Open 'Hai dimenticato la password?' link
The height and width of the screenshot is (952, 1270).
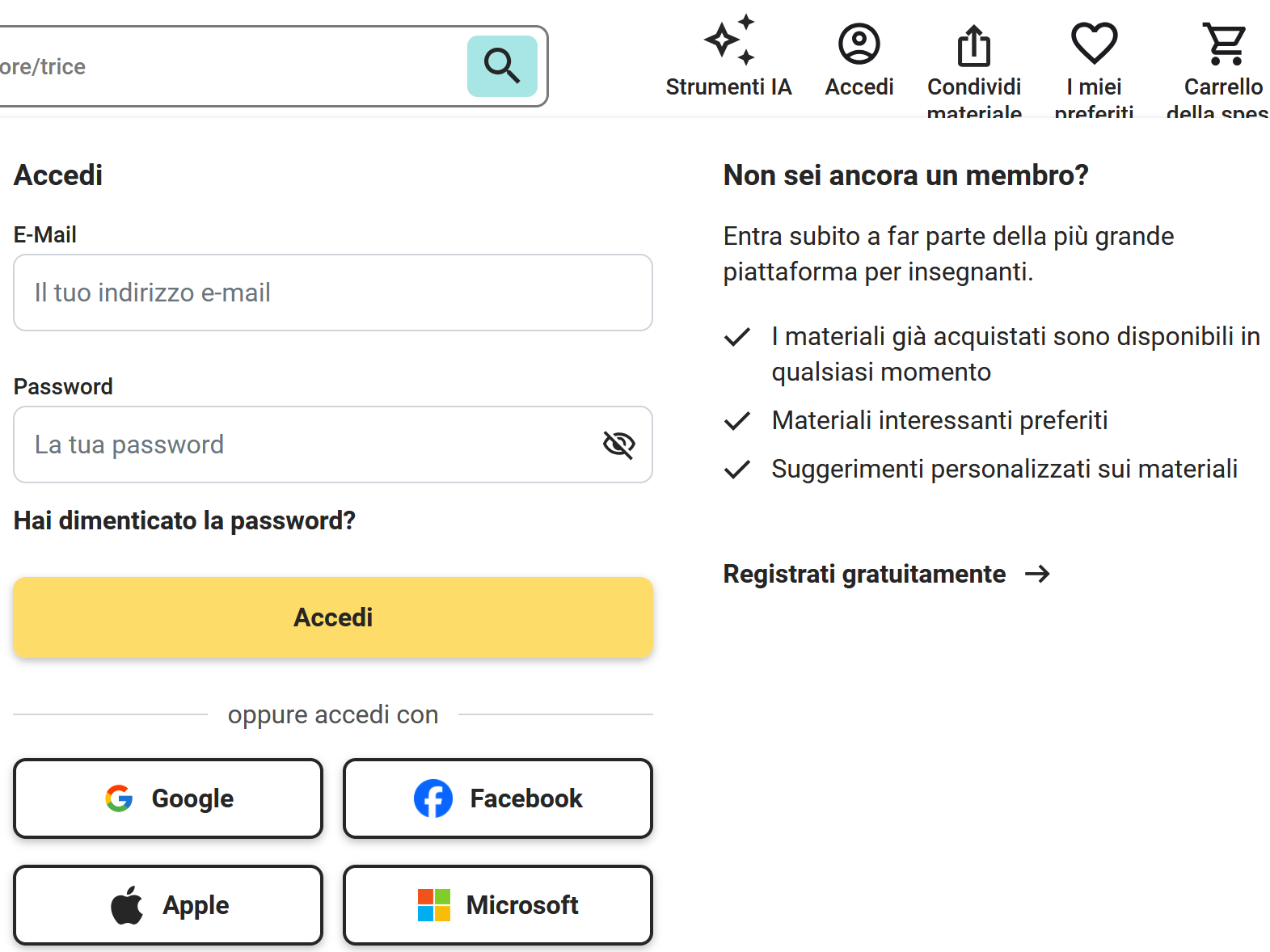pos(184,520)
